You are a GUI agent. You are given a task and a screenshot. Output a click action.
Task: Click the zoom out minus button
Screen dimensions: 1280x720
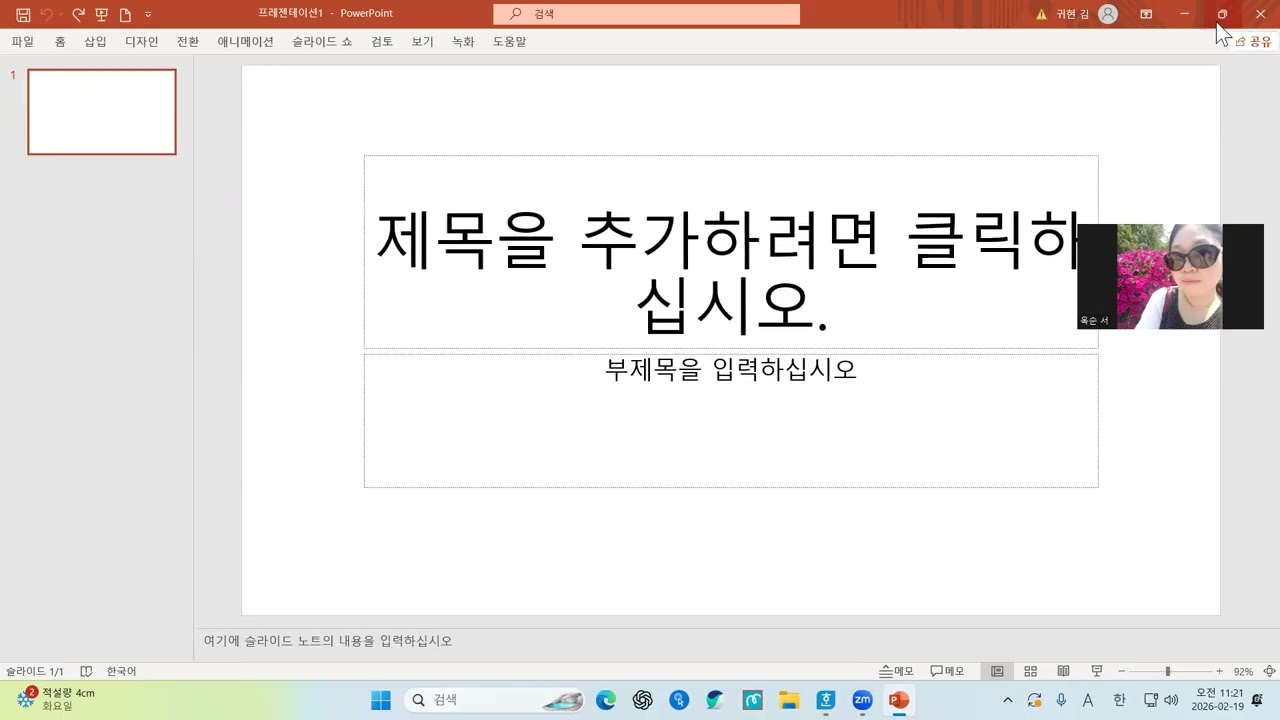(x=1121, y=671)
